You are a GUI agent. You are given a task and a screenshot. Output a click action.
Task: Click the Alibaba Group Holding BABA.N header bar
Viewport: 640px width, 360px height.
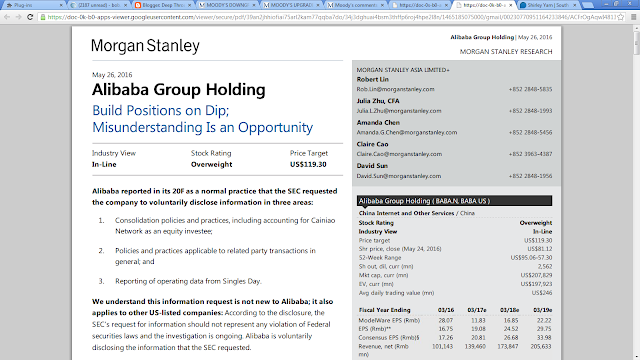(x=454, y=201)
